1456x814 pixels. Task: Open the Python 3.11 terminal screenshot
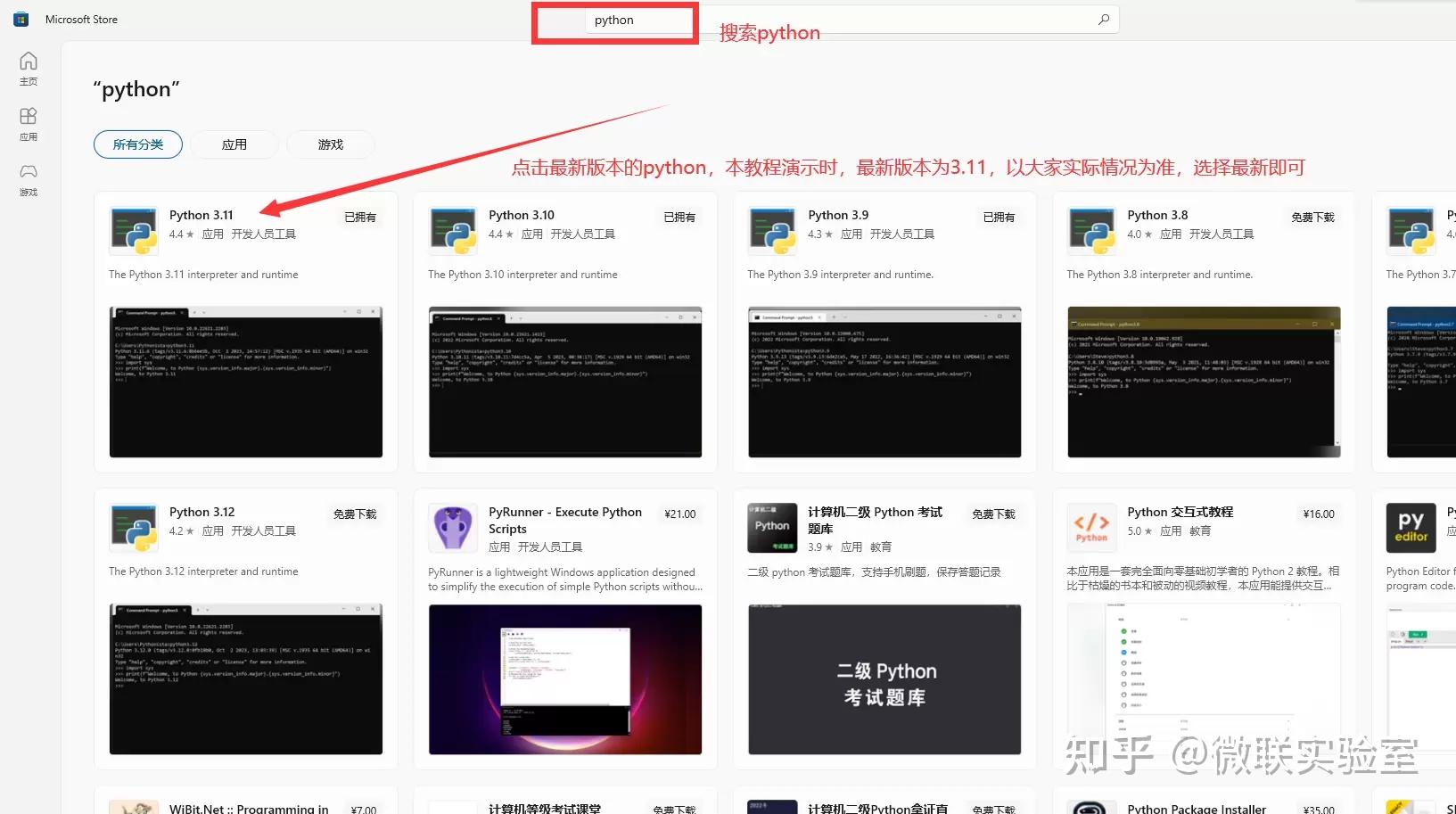click(246, 382)
